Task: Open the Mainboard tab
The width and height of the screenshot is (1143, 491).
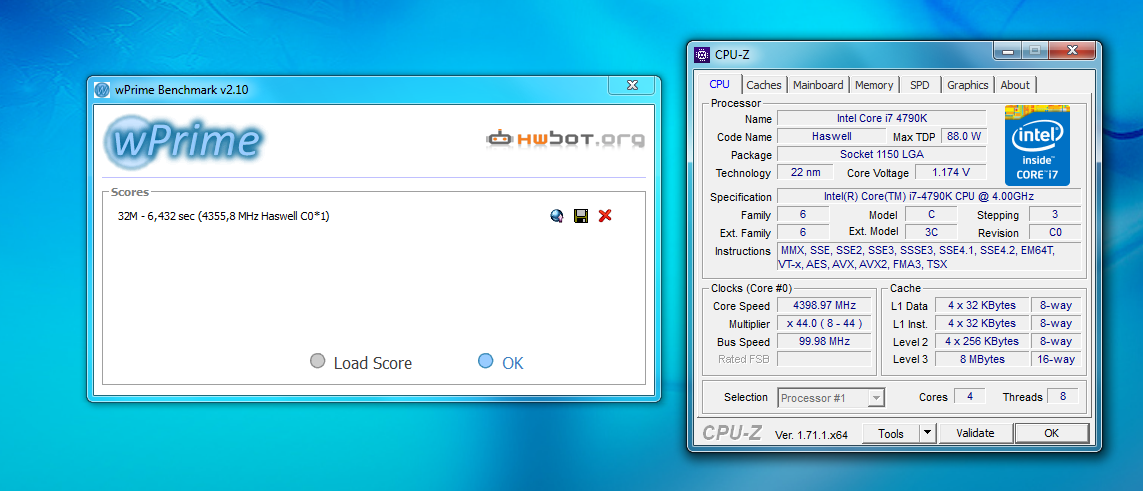Action: click(818, 85)
